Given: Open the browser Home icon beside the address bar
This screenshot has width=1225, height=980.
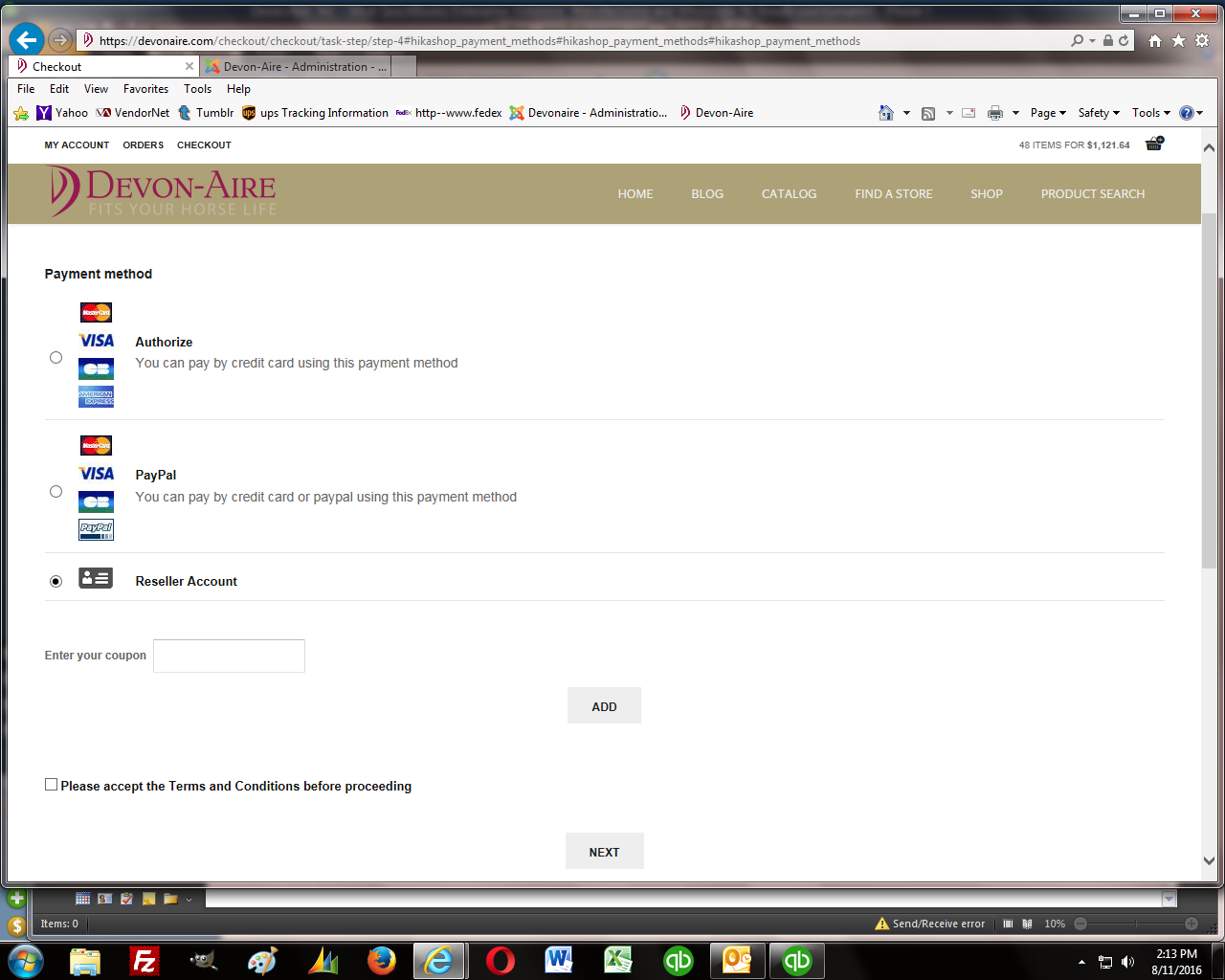Looking at the screenshot, I should click(1155, 41).
